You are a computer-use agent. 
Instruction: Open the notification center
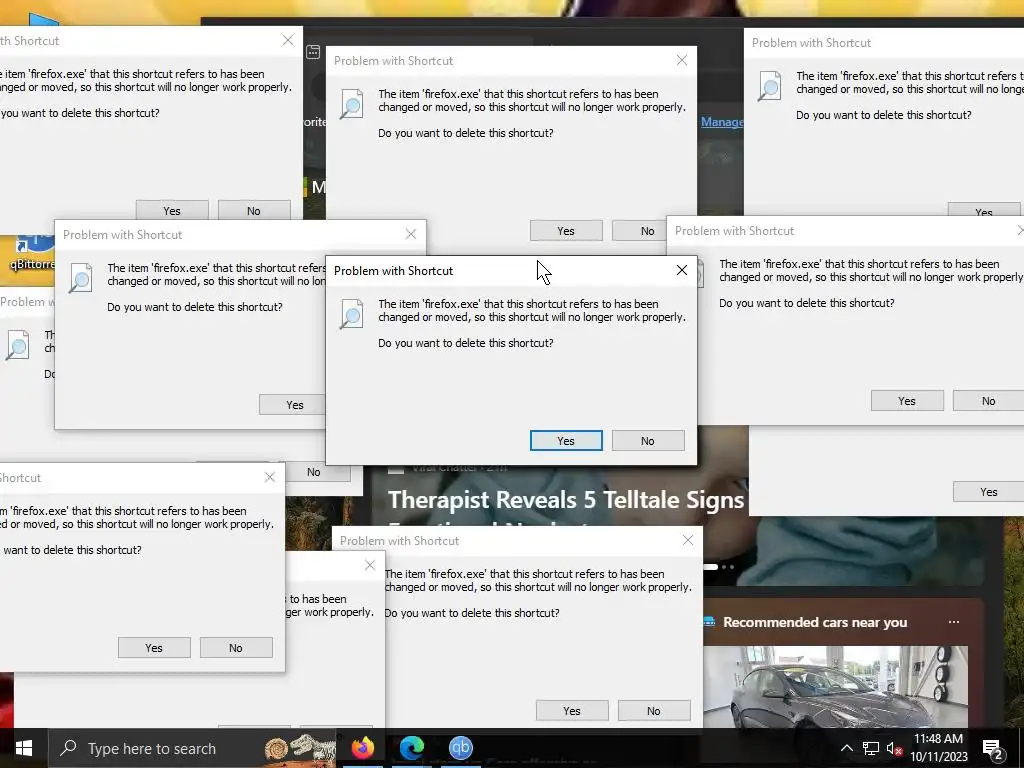coord(993,750)
